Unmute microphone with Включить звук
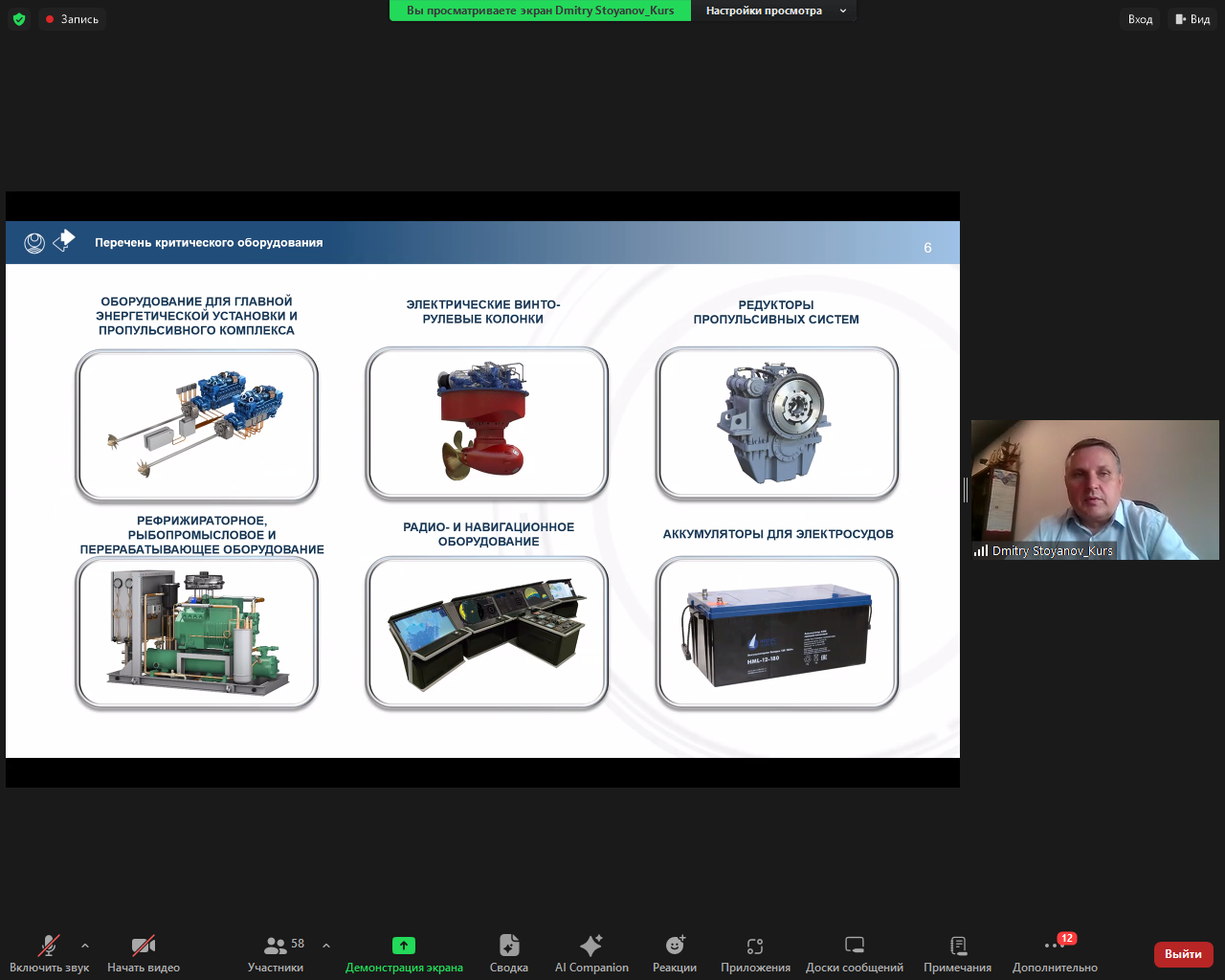 [x=49, y=953]
